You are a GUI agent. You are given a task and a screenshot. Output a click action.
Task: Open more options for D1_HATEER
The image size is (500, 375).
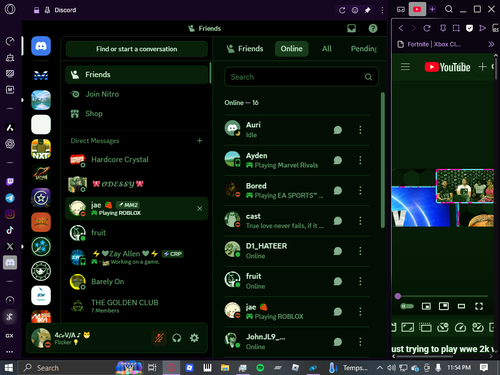coord(360,251)
